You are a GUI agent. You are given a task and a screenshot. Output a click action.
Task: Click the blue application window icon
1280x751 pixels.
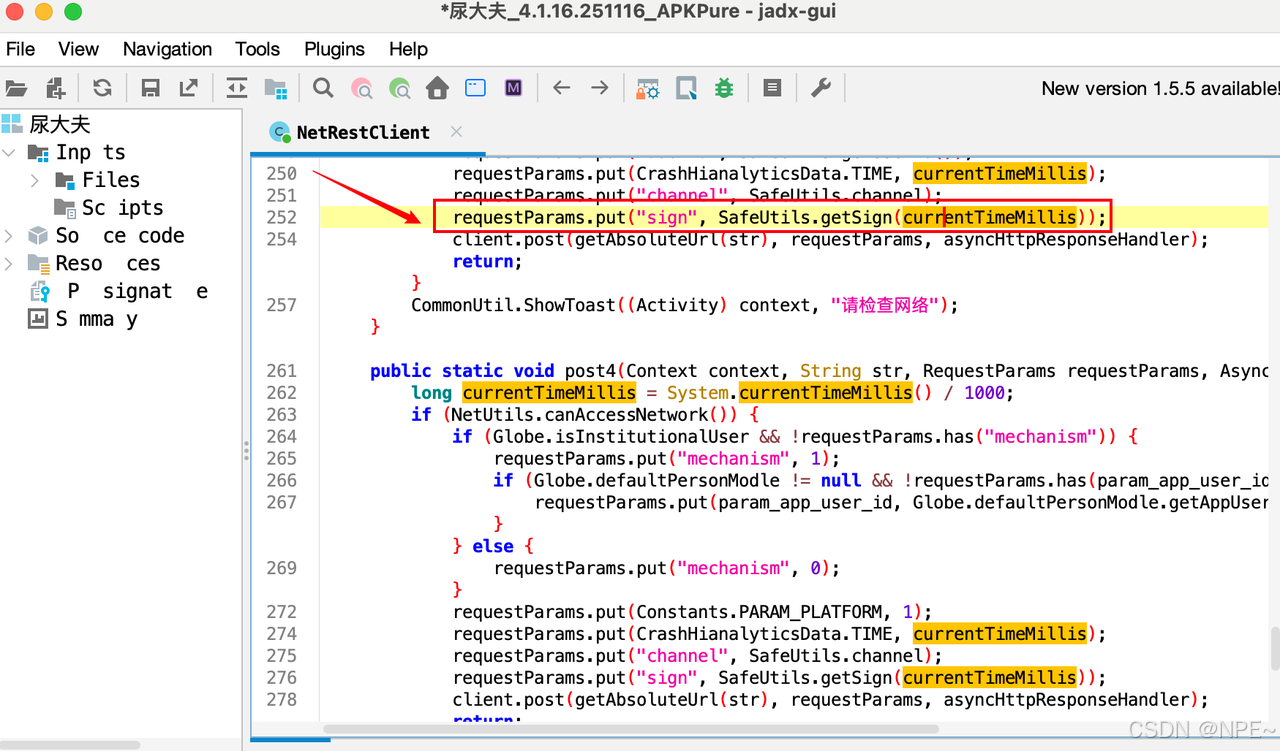point(476,89)
